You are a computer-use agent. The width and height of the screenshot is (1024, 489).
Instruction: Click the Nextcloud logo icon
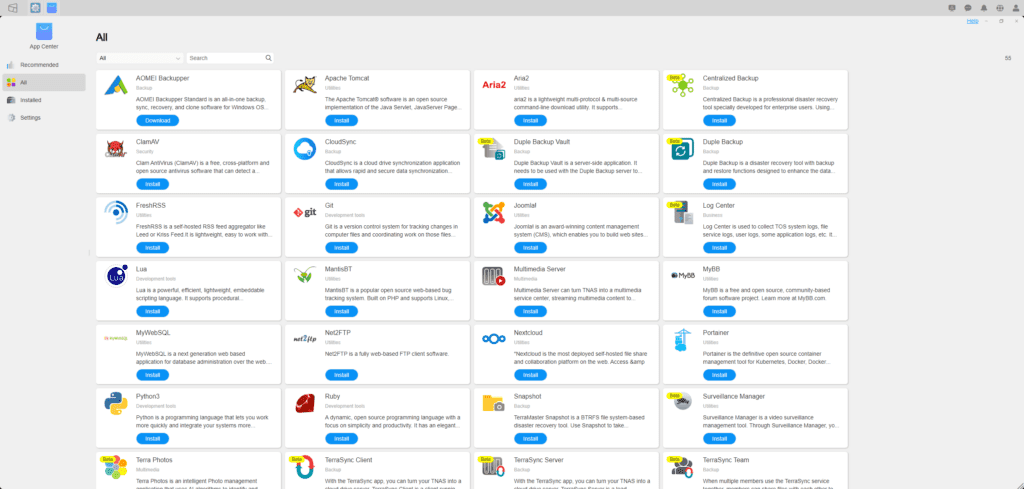pyautogui.click(x=493, y=338)
